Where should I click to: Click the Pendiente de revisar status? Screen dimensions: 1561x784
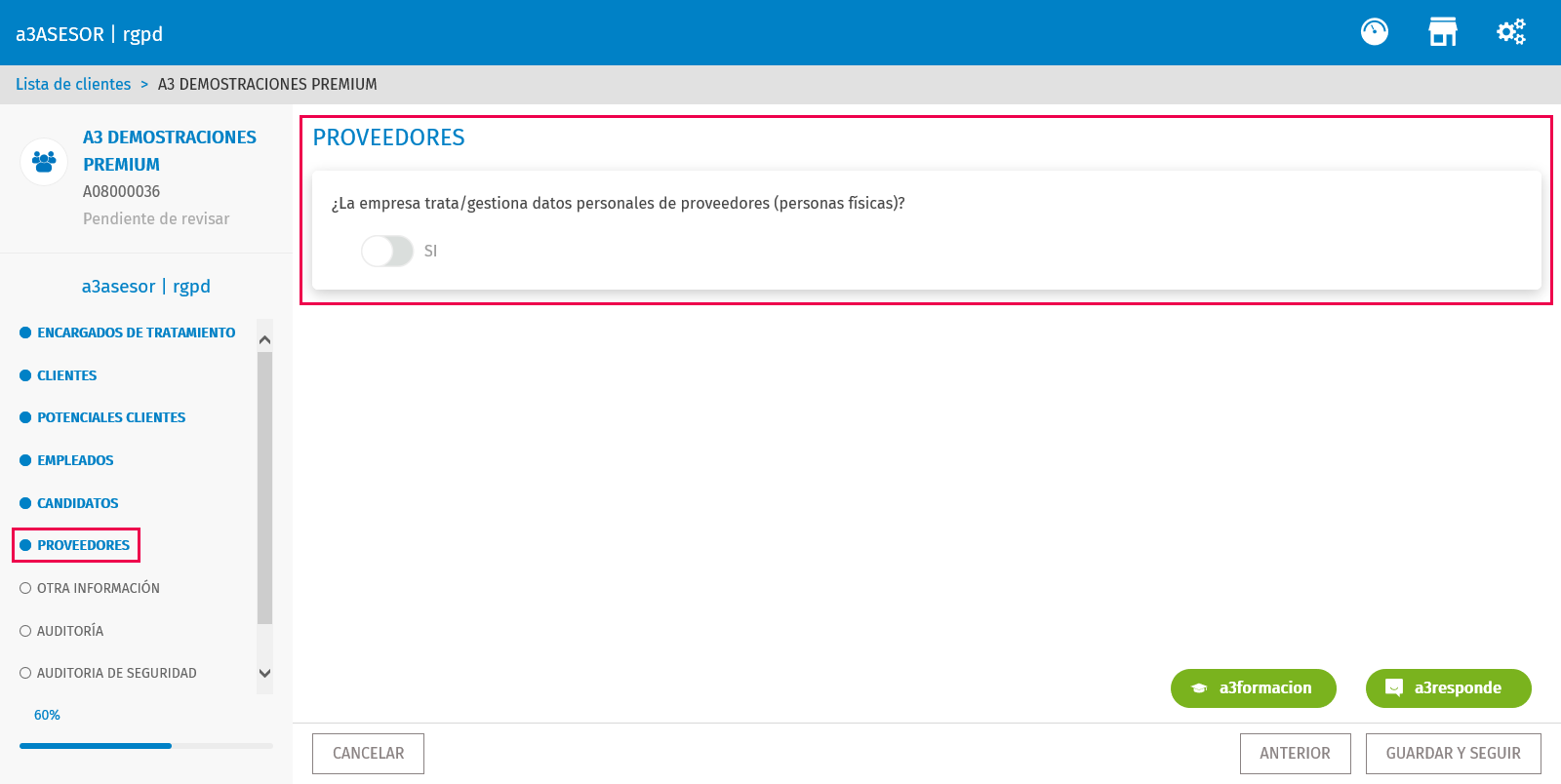click(x=156, y=219)
